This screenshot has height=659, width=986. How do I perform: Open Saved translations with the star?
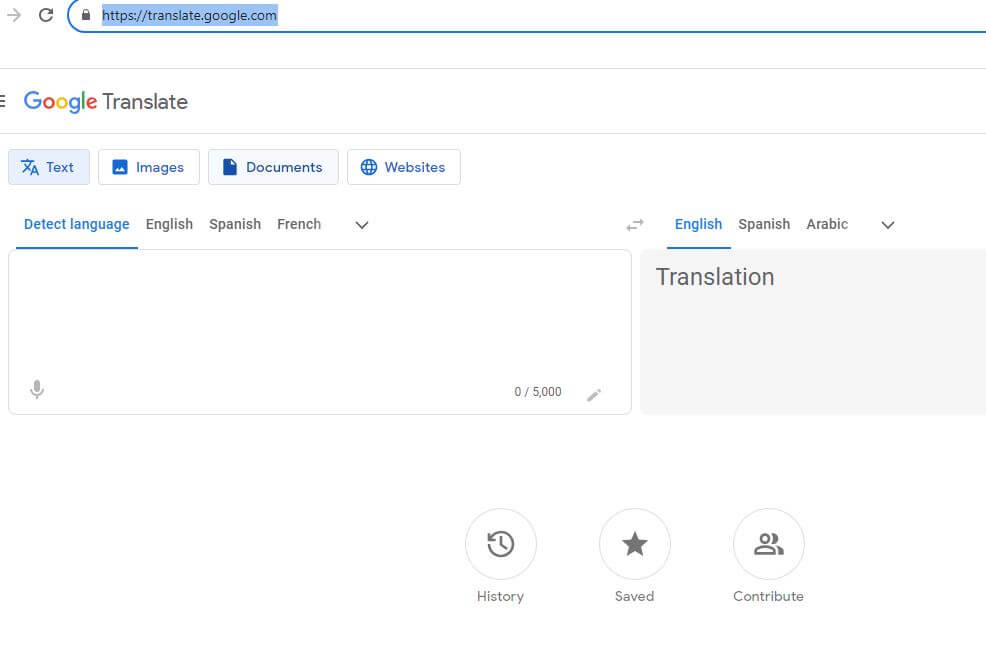click(x=635, y=544)
